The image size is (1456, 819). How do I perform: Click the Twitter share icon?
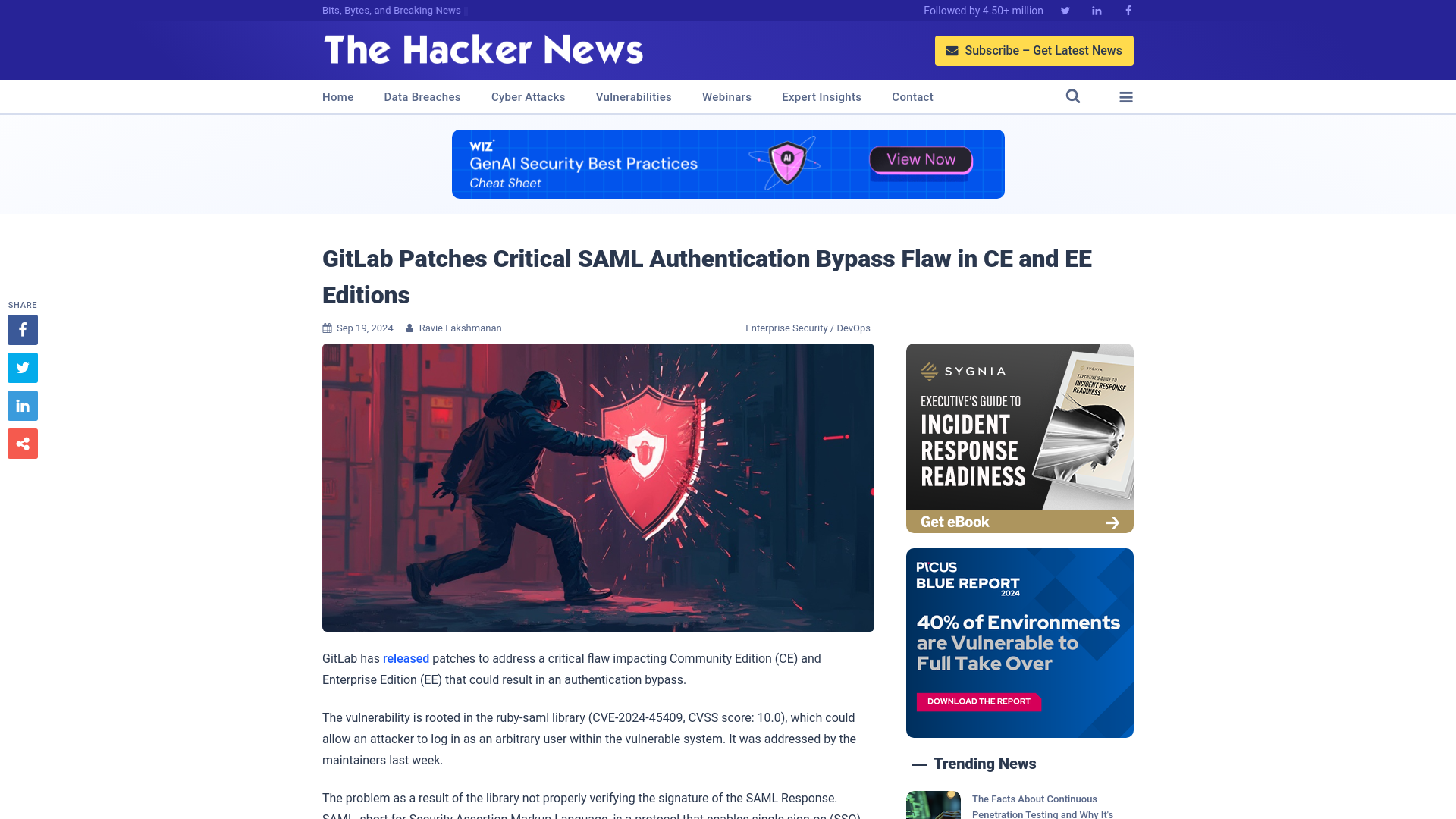coord(22,367)
